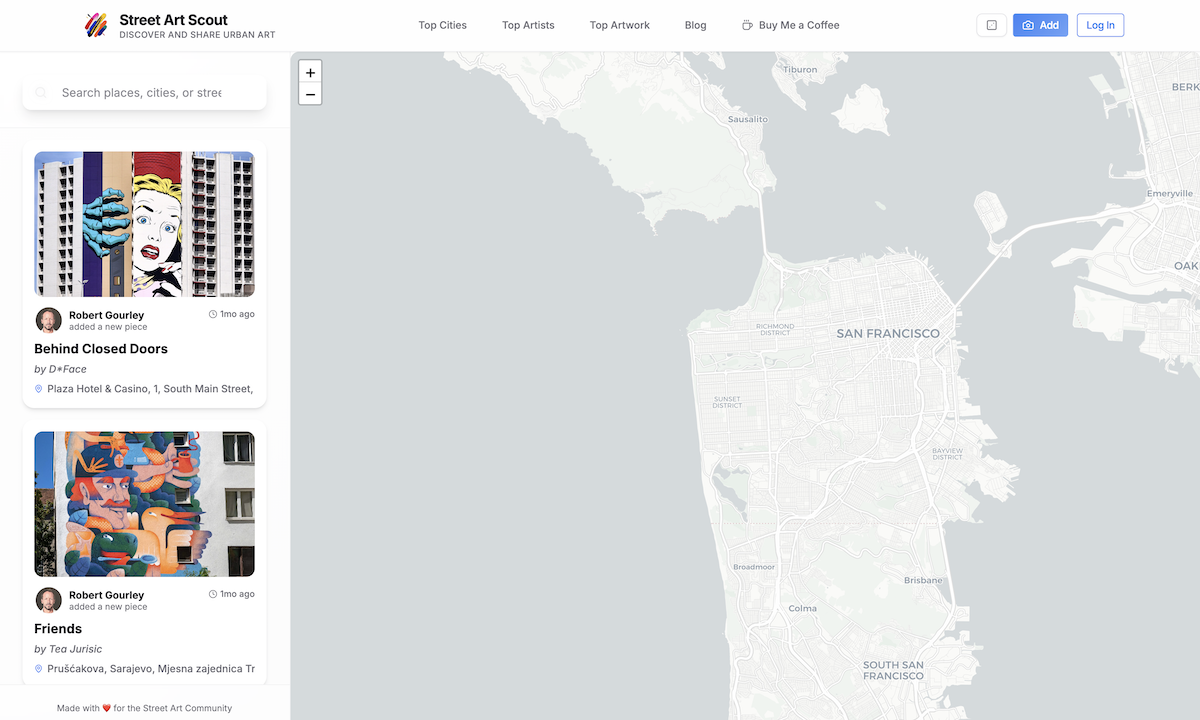This screenshot has width=1200, height=720.
Task: Zoom out on the map
Action: pyautogui.click(x=310, y=95)
